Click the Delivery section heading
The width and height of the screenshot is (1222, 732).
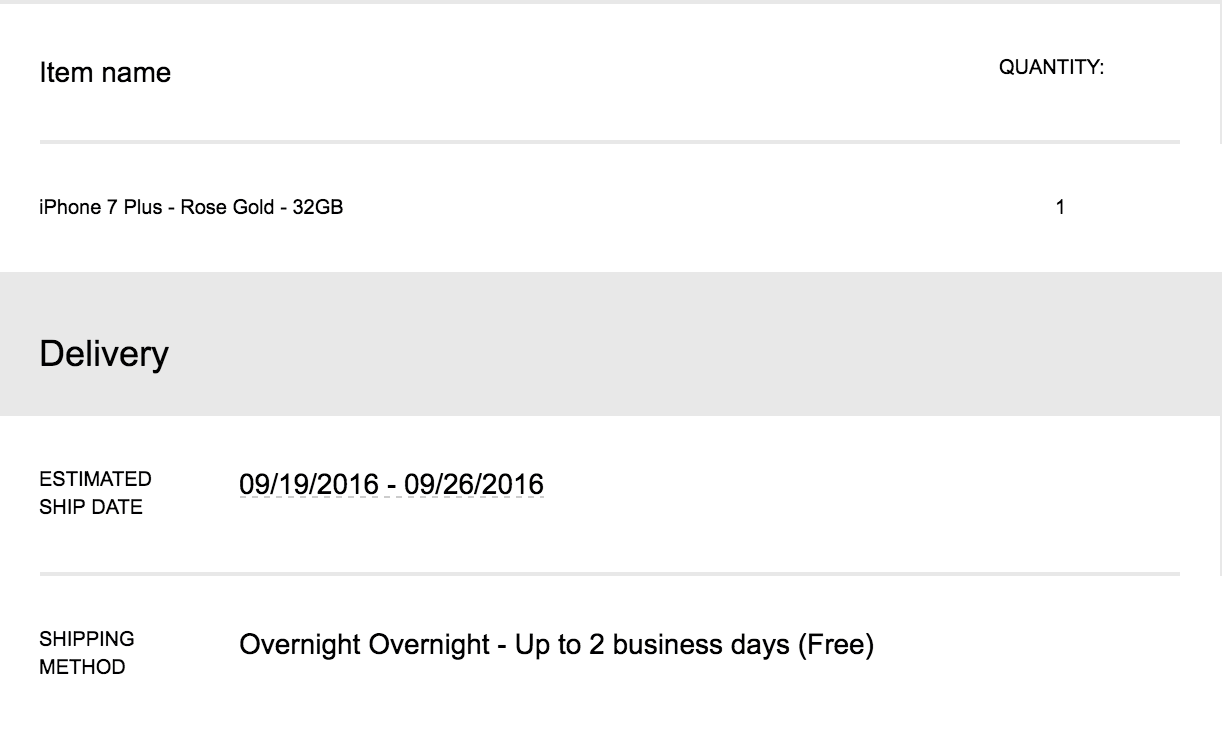[x=104, y=354]
